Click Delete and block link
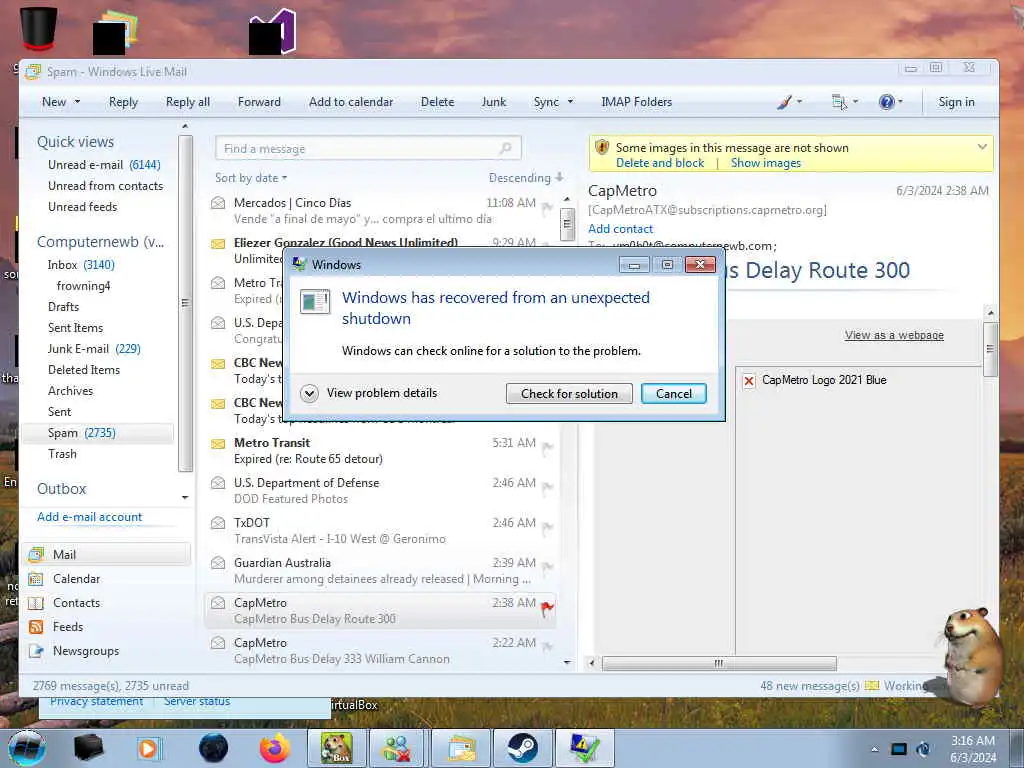Screen dimensions: 1024x768 (x=660, y=163)
